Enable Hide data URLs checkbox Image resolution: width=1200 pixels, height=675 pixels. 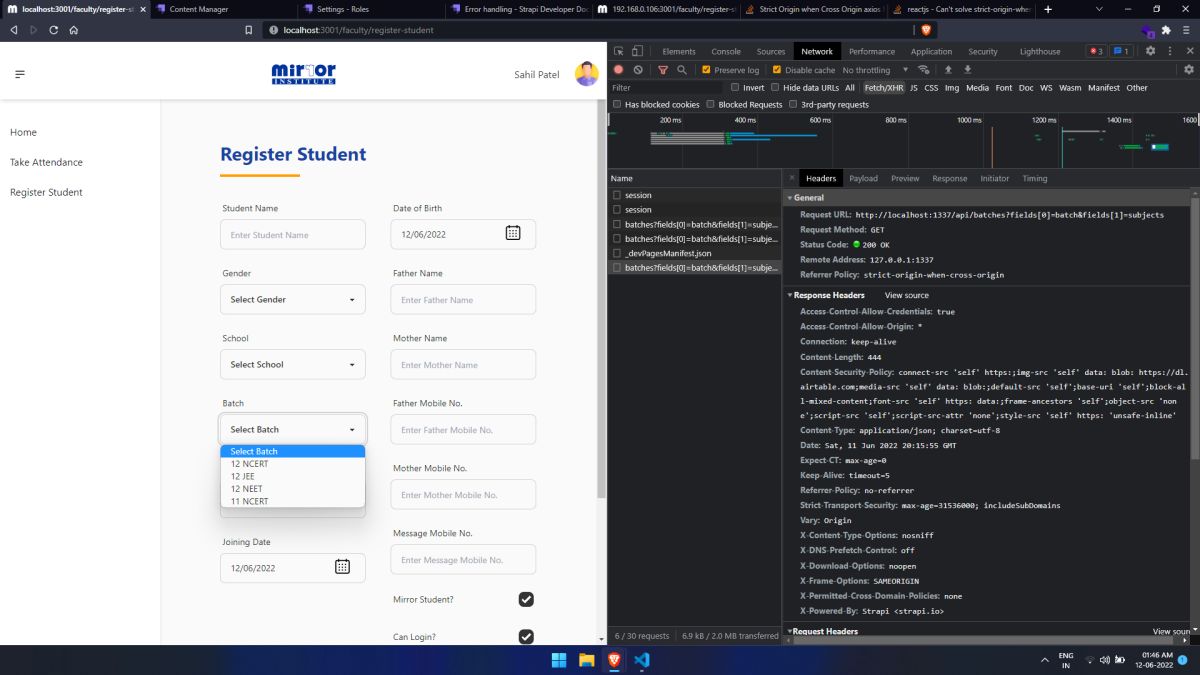[775, 88]
